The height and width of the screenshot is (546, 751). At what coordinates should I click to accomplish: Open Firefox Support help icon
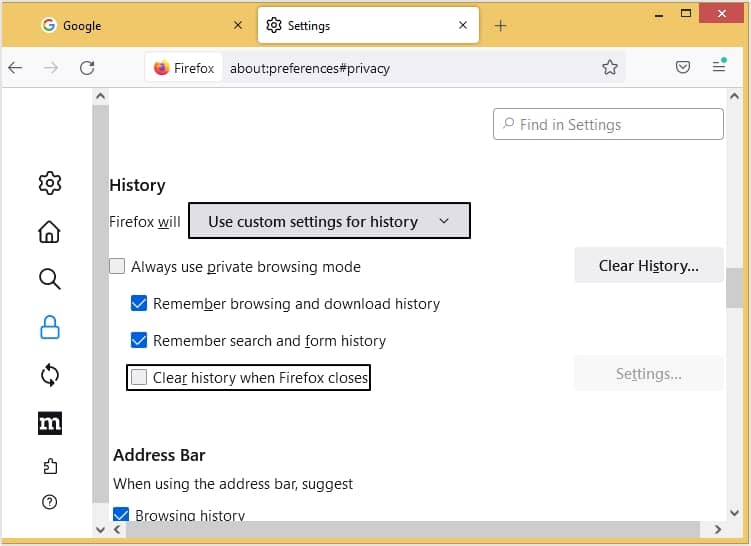point(49,502)
